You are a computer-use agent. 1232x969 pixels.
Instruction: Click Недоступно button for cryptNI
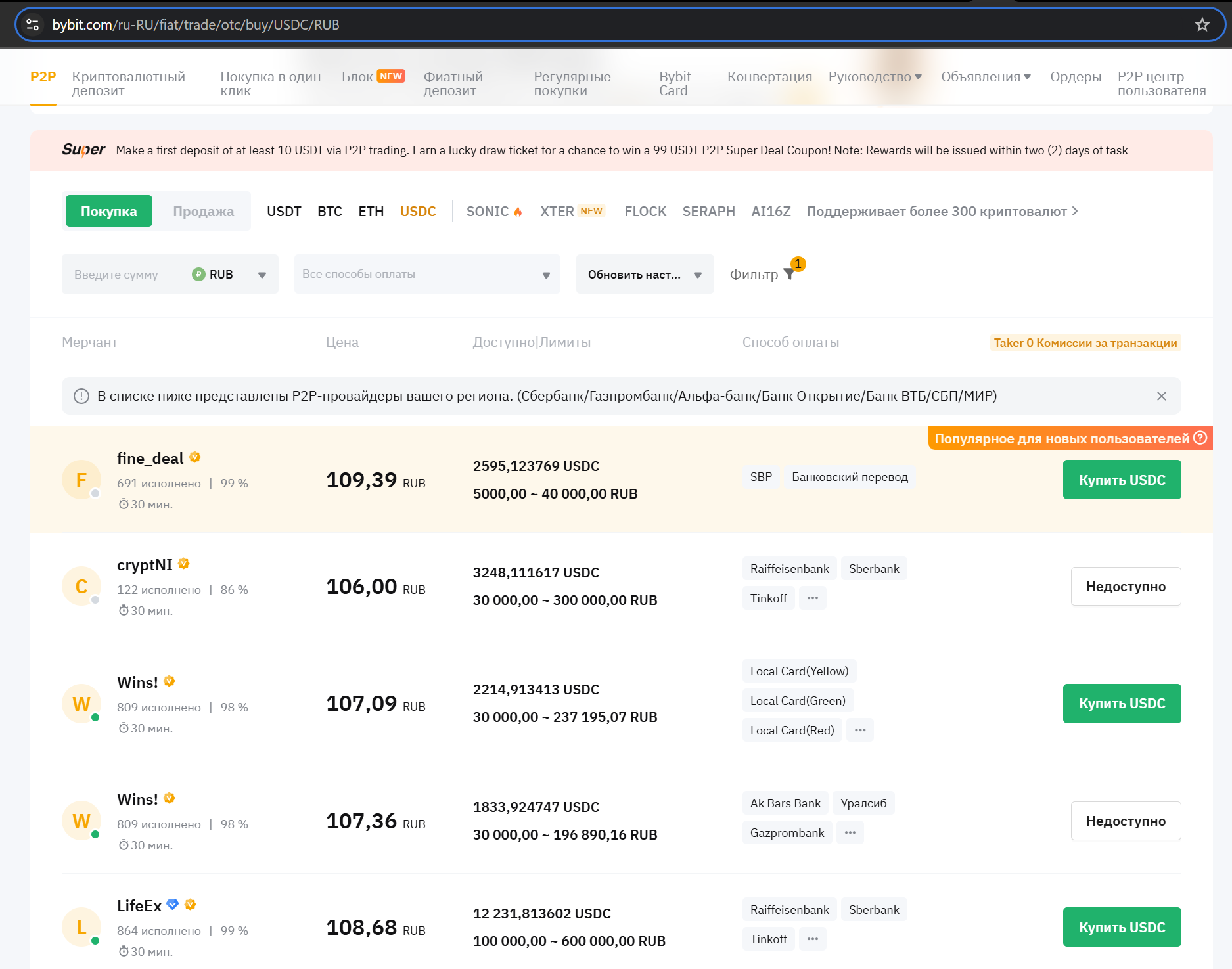pos(1126,586)
